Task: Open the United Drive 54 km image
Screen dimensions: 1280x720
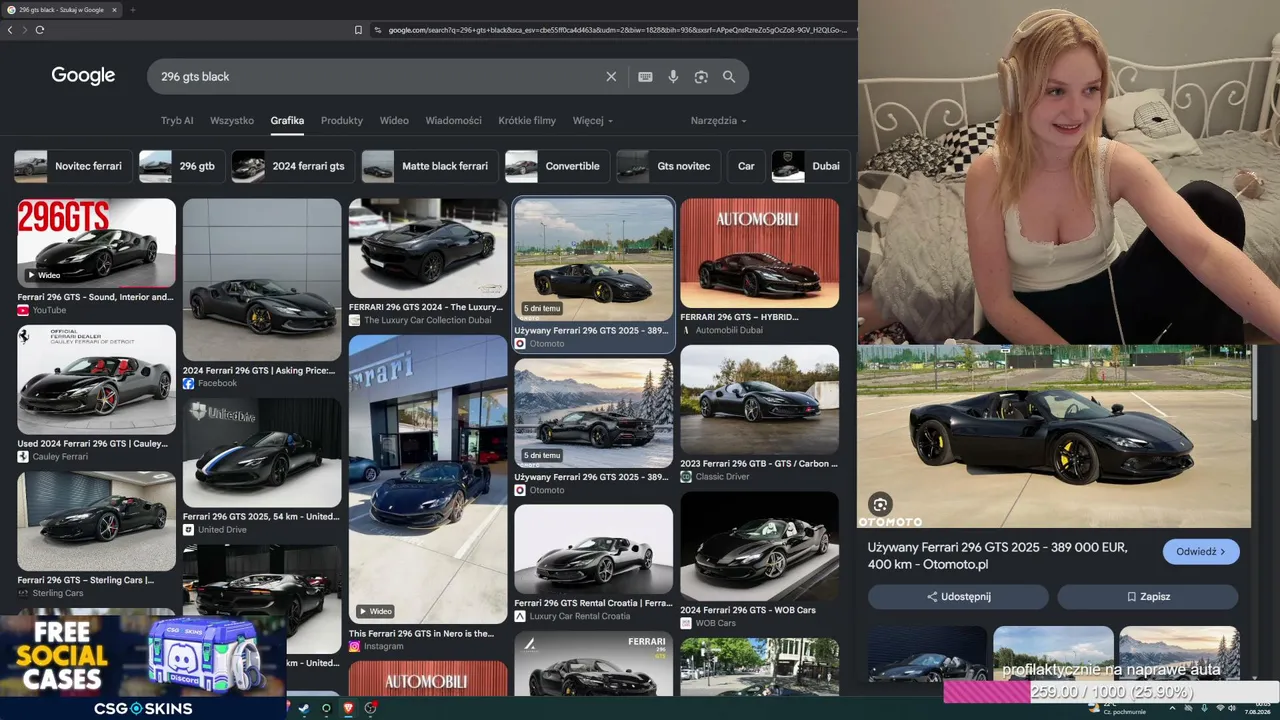Action: 262,453
